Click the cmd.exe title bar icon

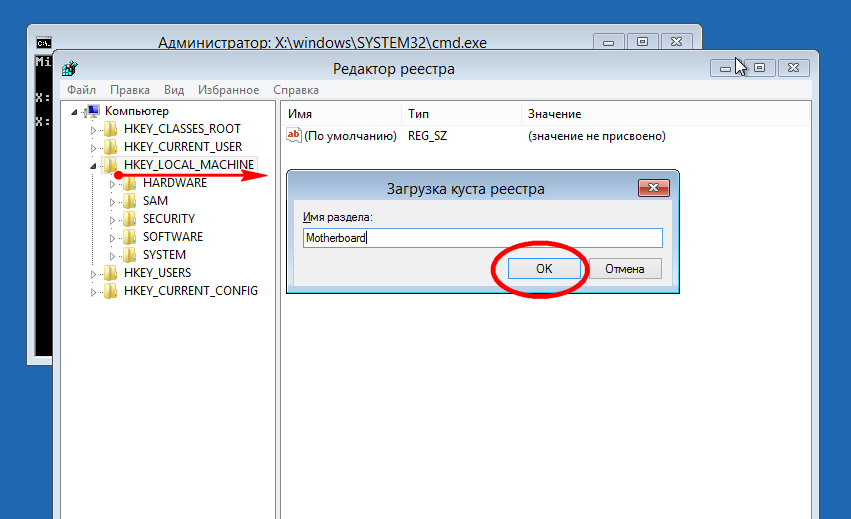coord(43,43)
